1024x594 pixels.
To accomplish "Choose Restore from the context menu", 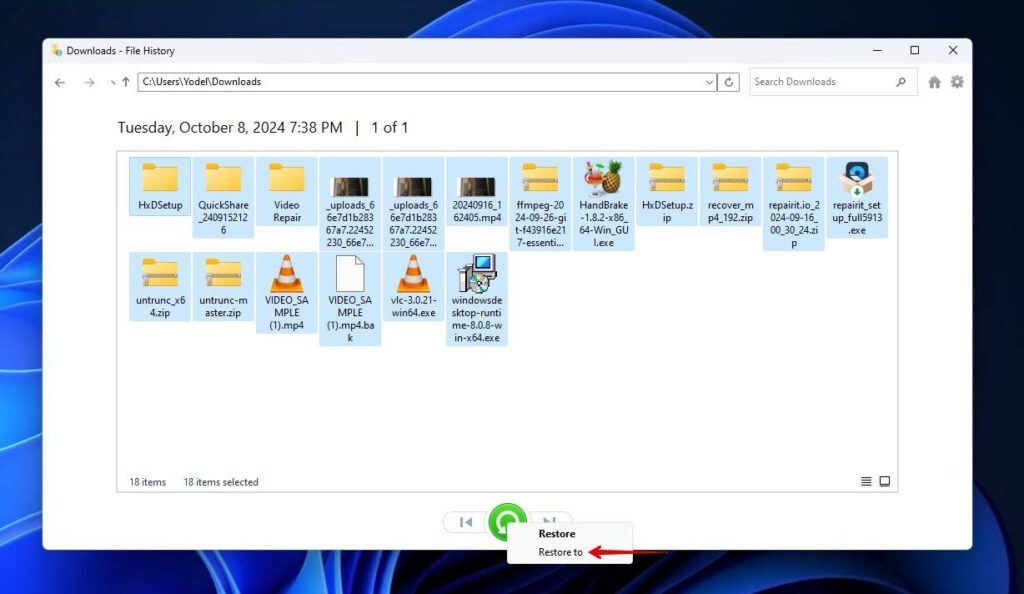I will pos(556,533).
